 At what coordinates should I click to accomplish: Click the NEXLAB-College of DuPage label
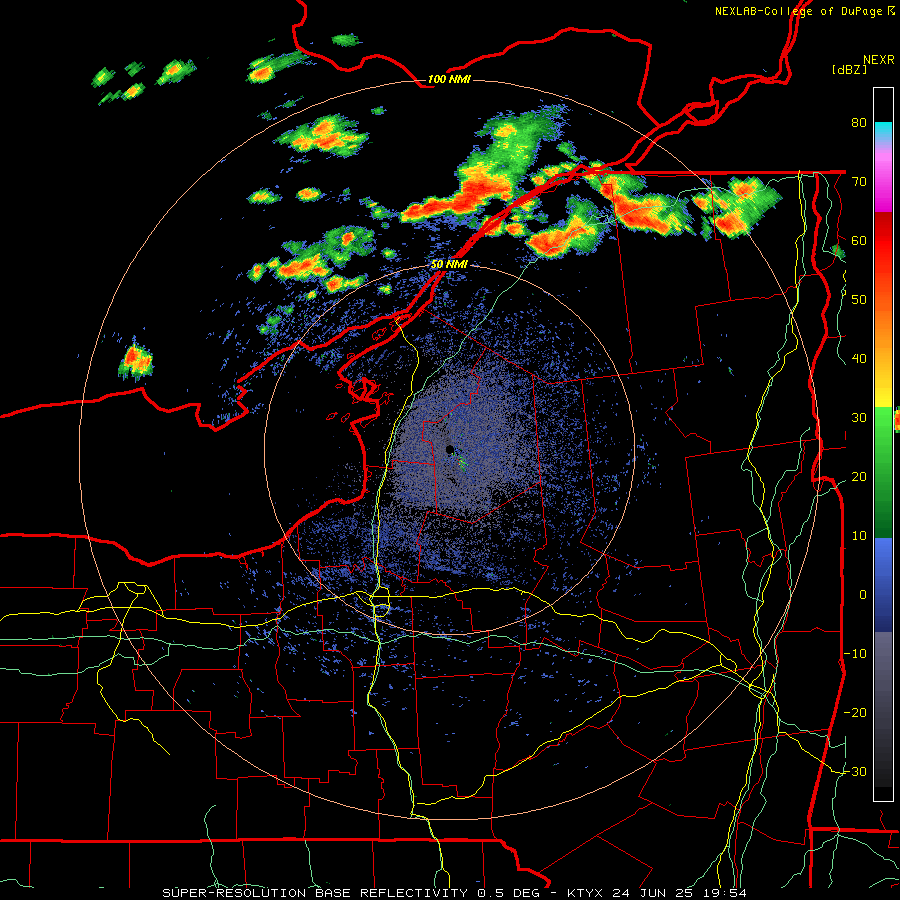tap(798, 11)
